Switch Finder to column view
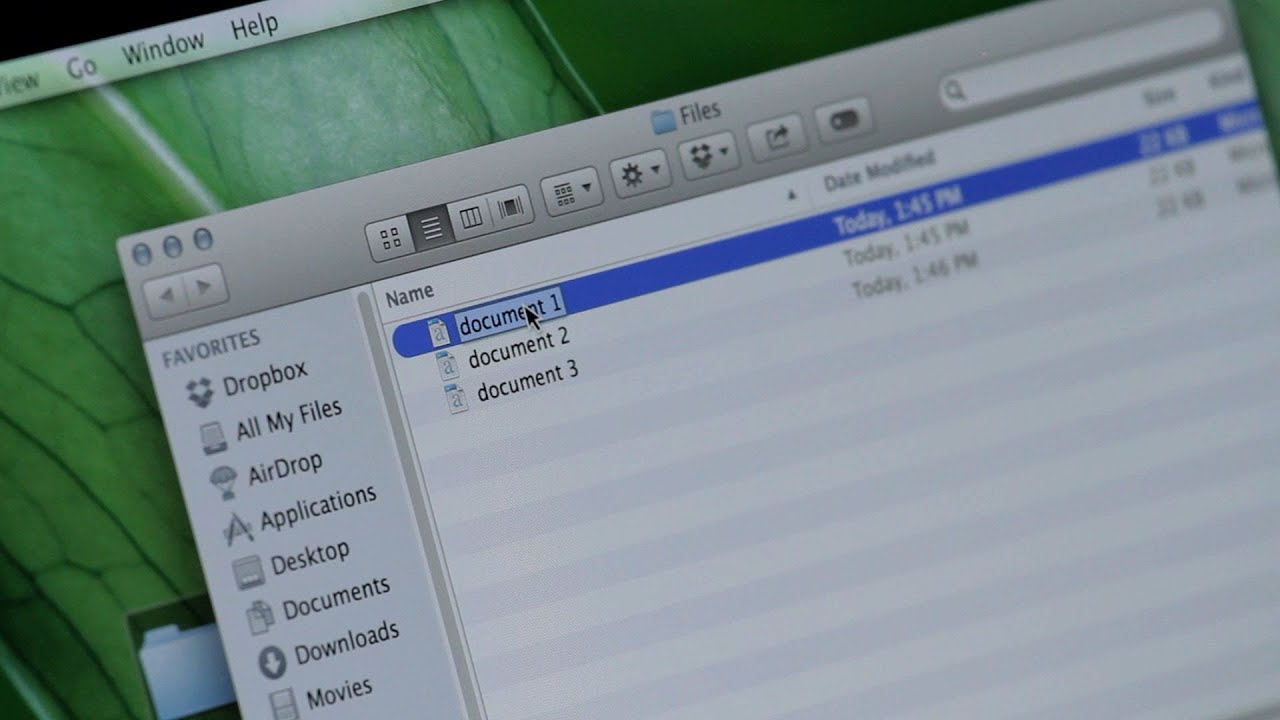 click(x=470, y=217)
